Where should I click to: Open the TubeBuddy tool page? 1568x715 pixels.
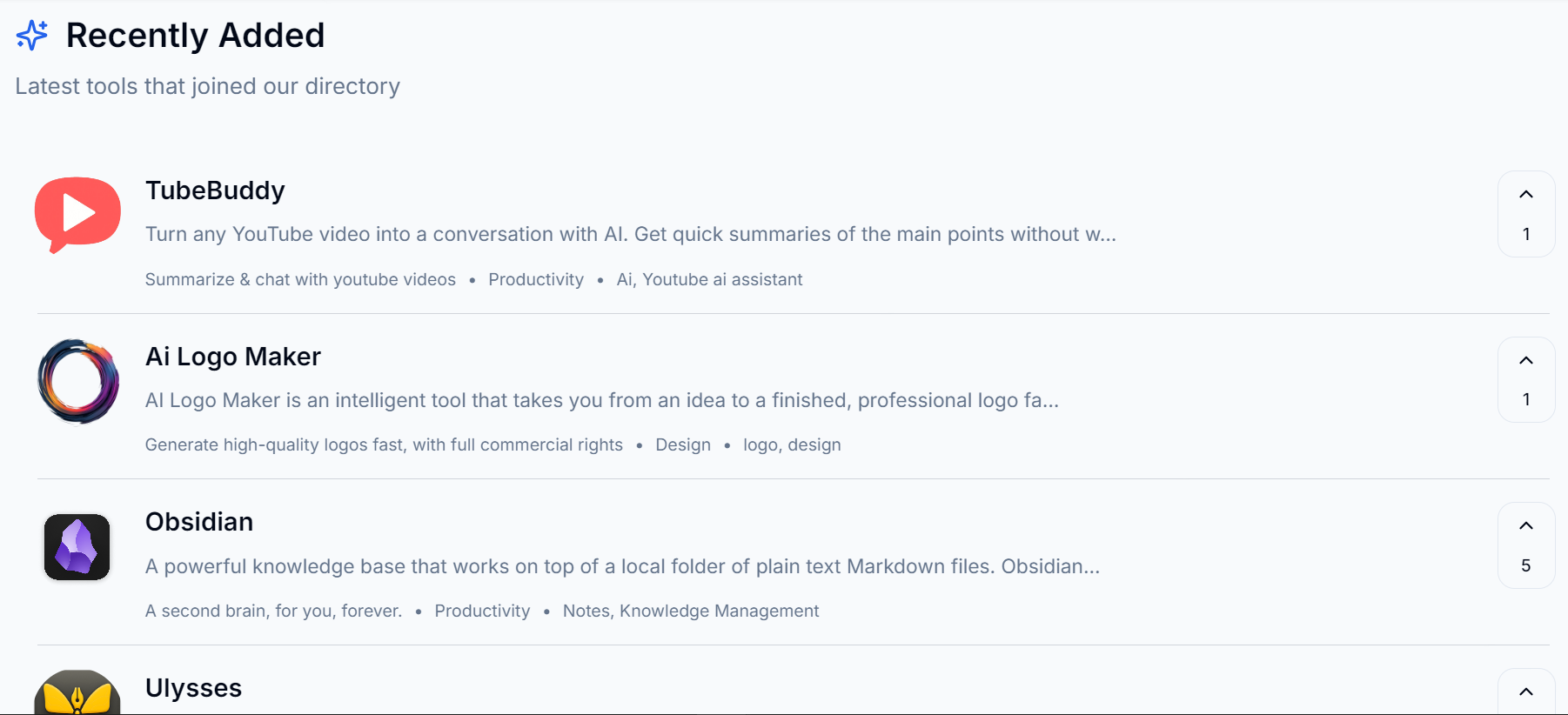[x=215, y=190]
